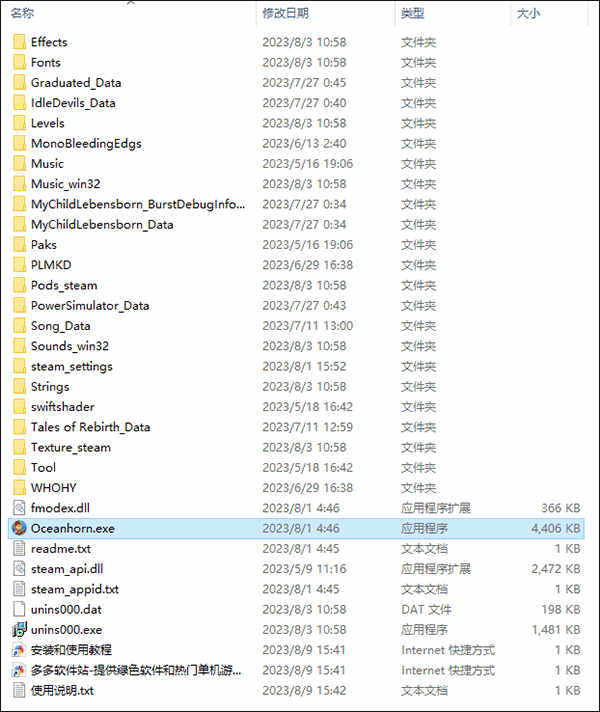Image resolution: width=600 pixels, height=712 pixels.
Task: Click the fmodex.dll file icon
Action: [x=19, y=508]
